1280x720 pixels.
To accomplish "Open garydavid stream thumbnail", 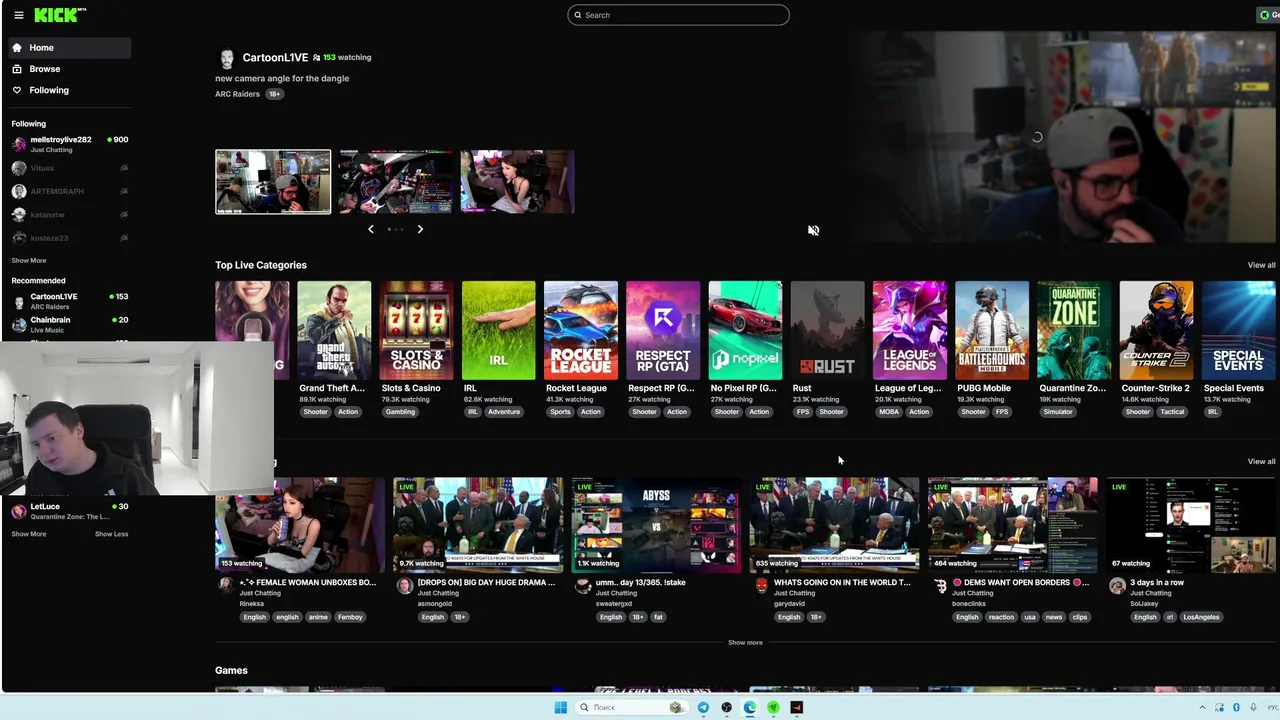I will pos(834,525).
